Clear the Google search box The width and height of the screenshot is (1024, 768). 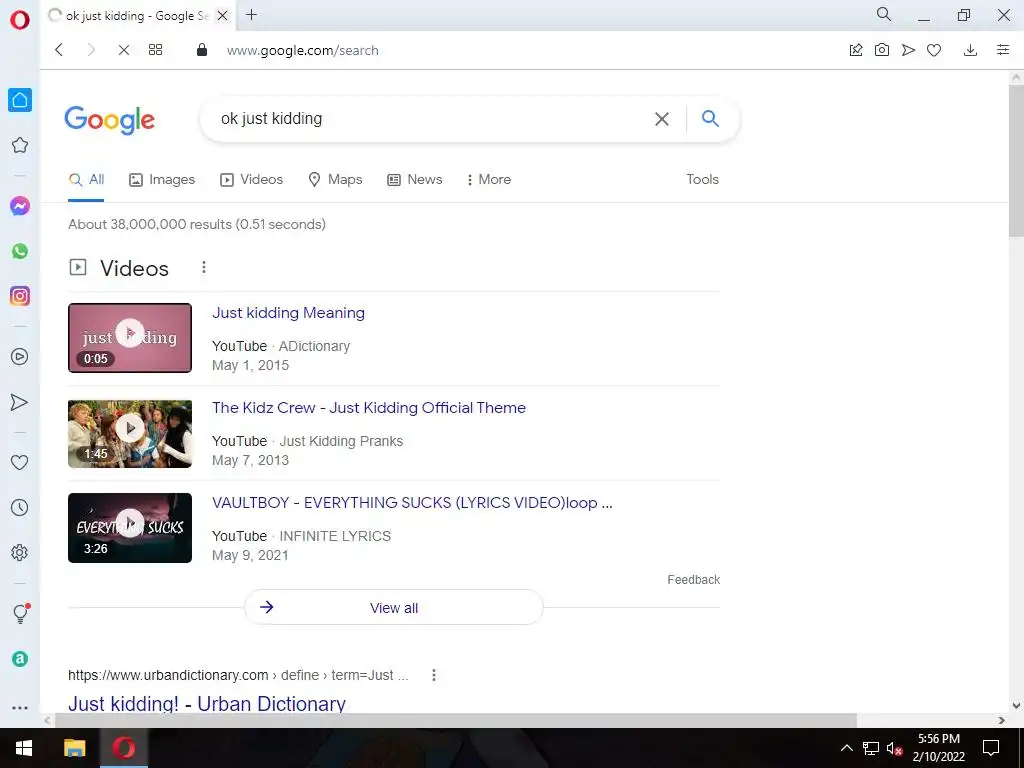click(662, 119)
